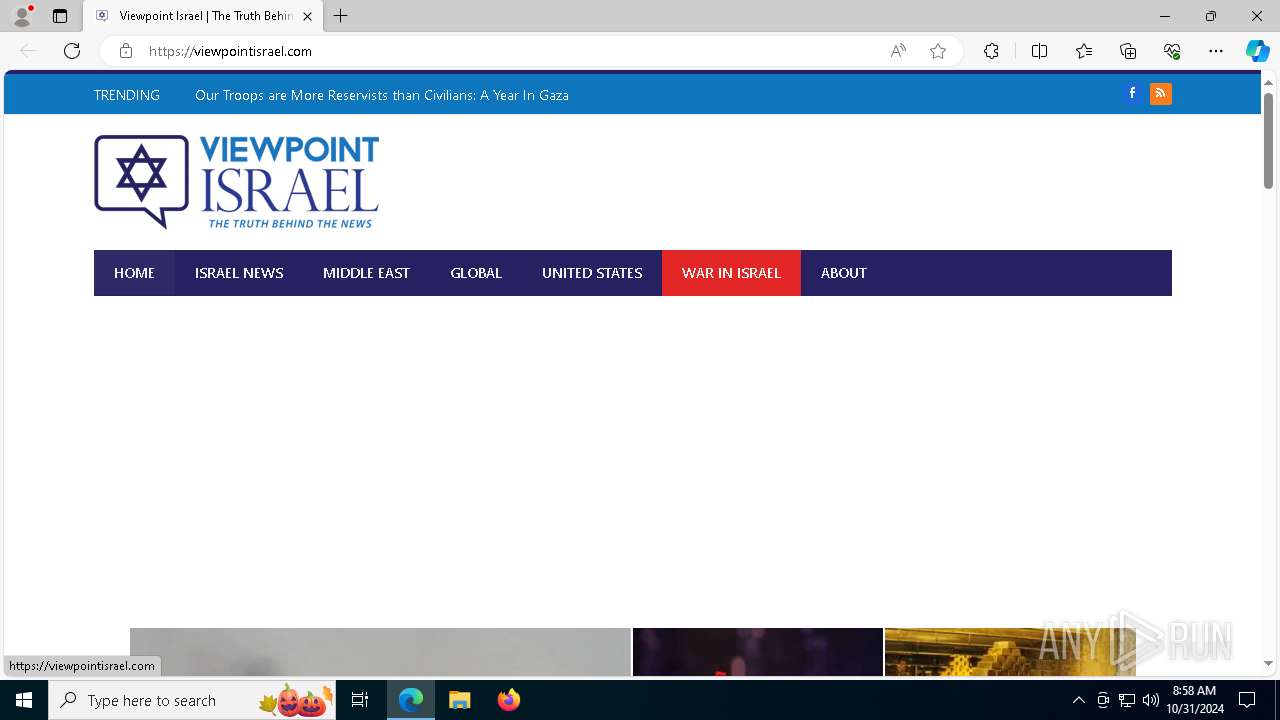Open Read aloud icon in address bar
The width and height of the screenshot is (1280, 720).
pyautogui.click(x=898, y=51)
